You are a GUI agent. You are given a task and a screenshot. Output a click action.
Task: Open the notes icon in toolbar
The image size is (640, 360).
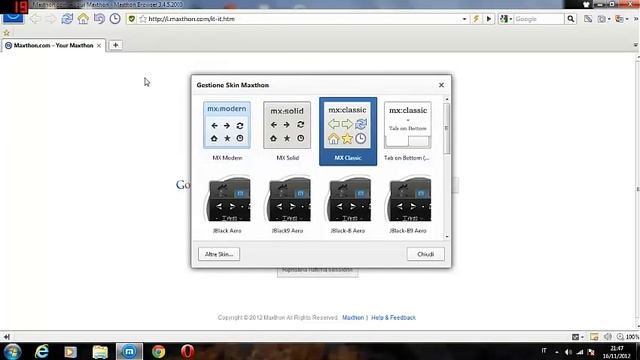tap(588, 19)
